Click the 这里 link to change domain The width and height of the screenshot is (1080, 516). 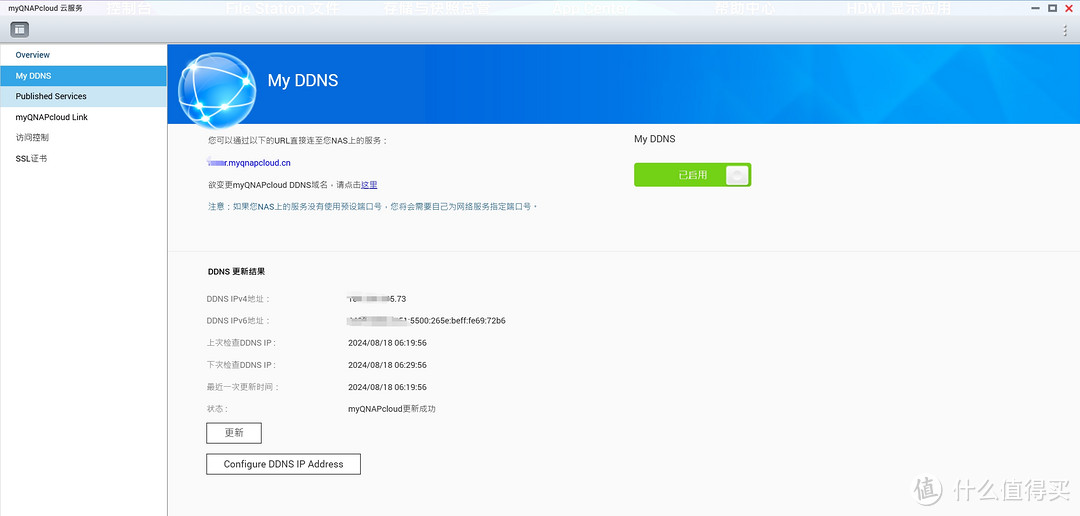(x=369, y=185)
